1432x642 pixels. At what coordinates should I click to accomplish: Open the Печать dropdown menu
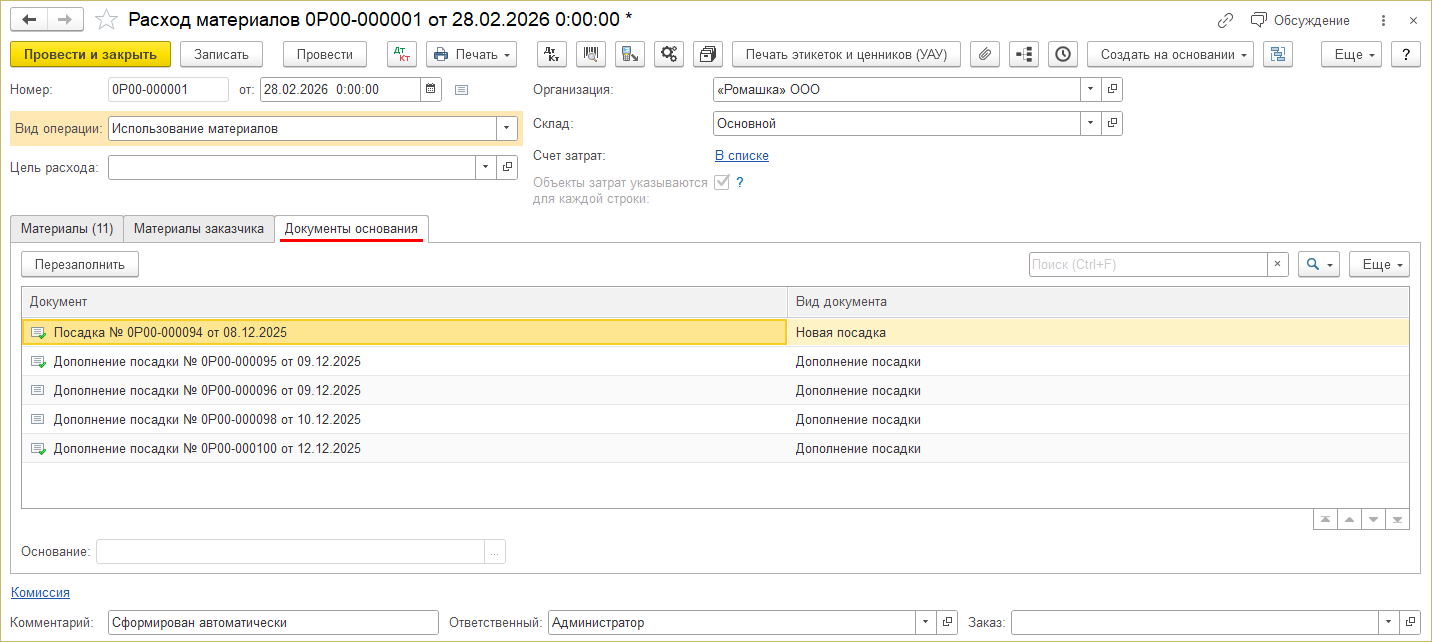tap(471, 54)
